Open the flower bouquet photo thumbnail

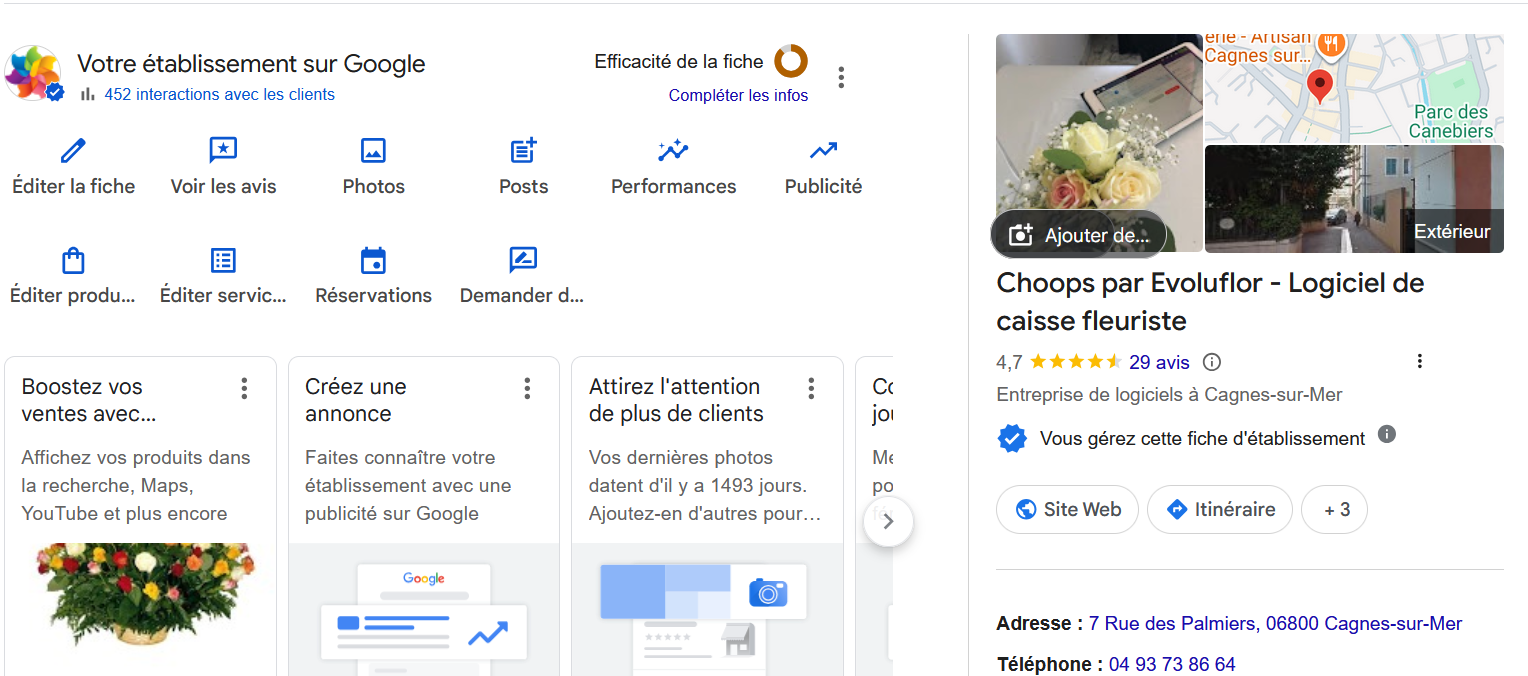[1099, 143]
